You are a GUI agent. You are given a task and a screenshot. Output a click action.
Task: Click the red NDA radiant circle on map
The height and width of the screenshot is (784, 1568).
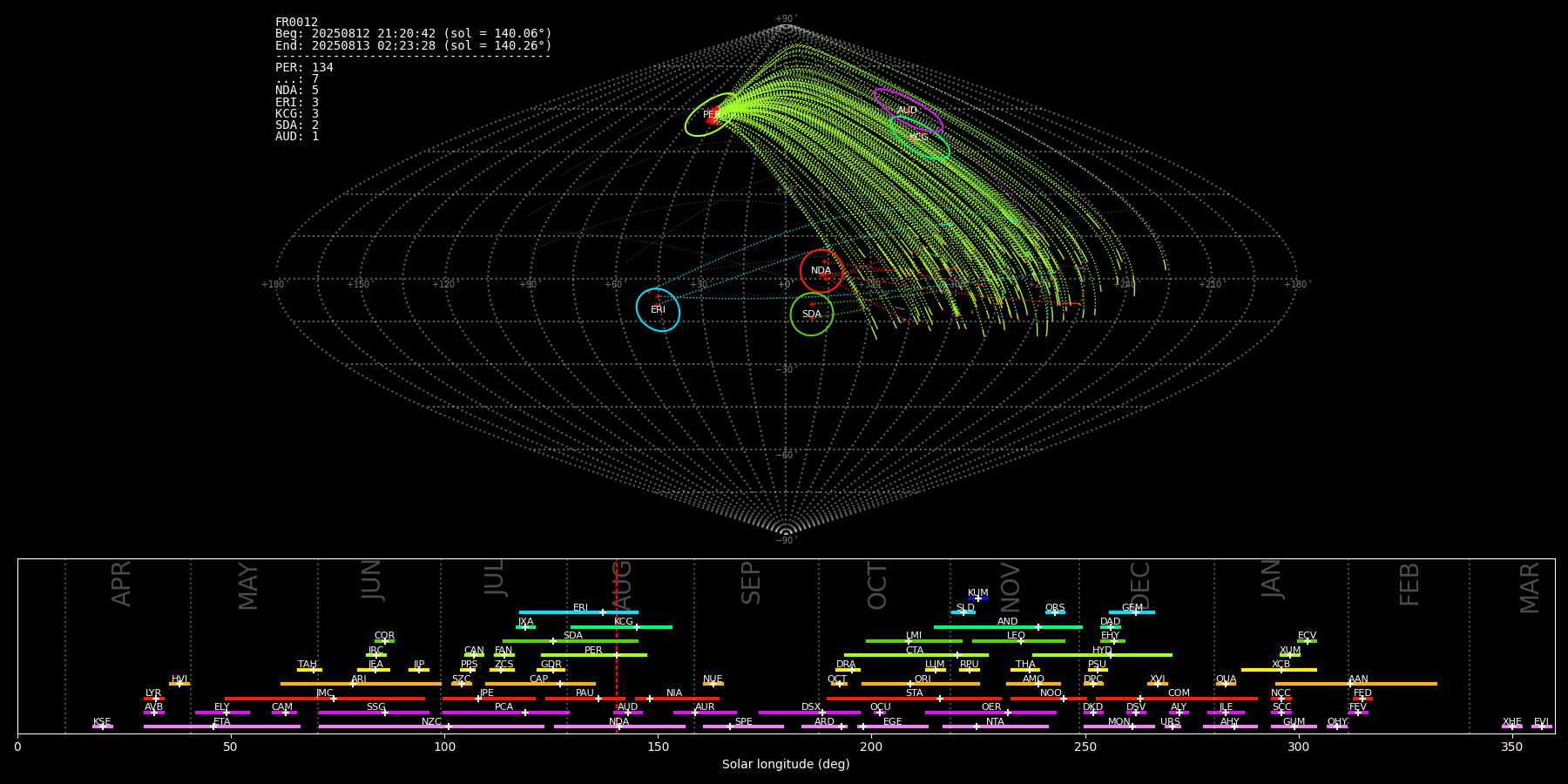(821, 271)
